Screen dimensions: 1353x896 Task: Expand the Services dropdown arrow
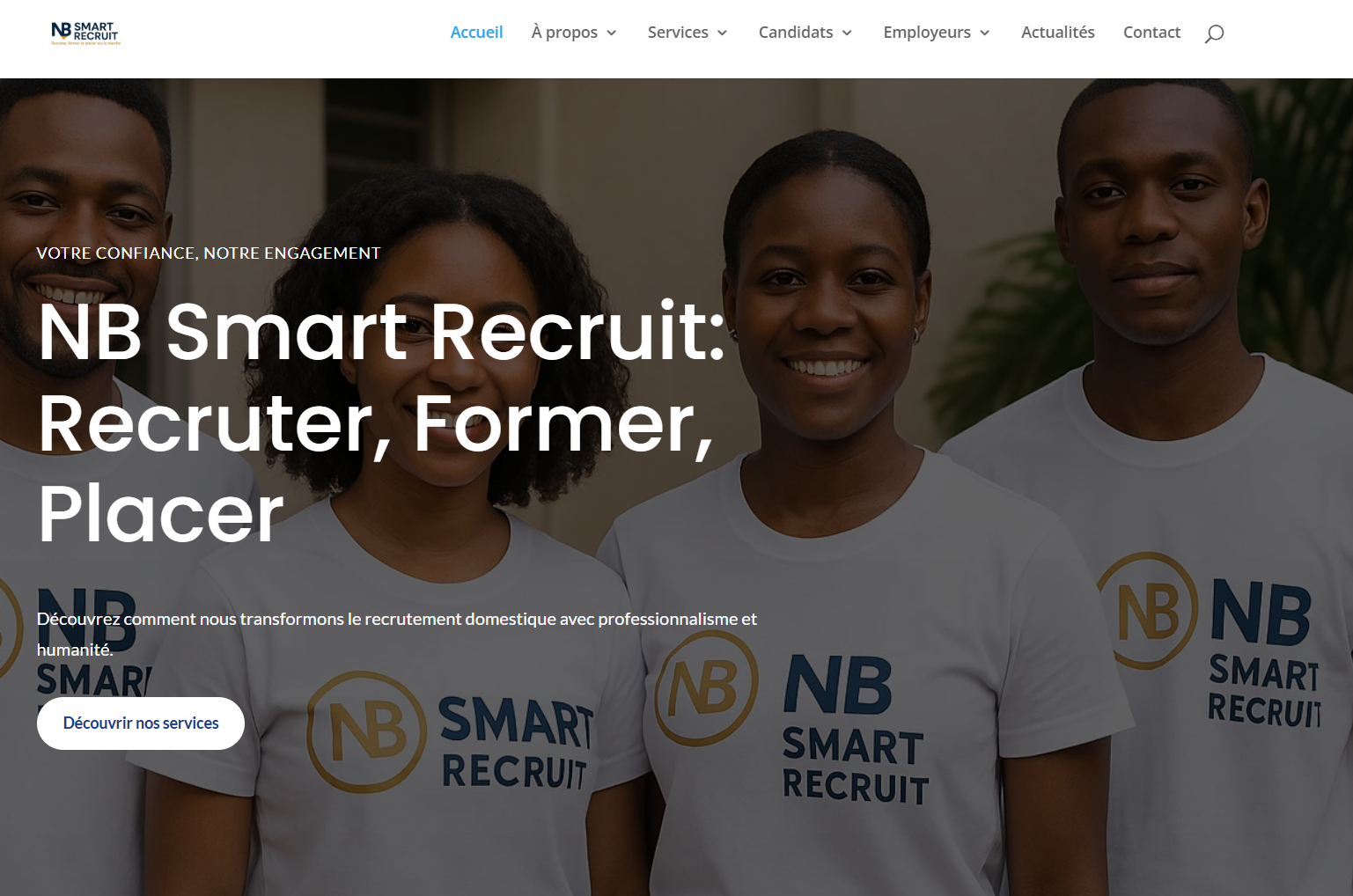tap(723, 33)
